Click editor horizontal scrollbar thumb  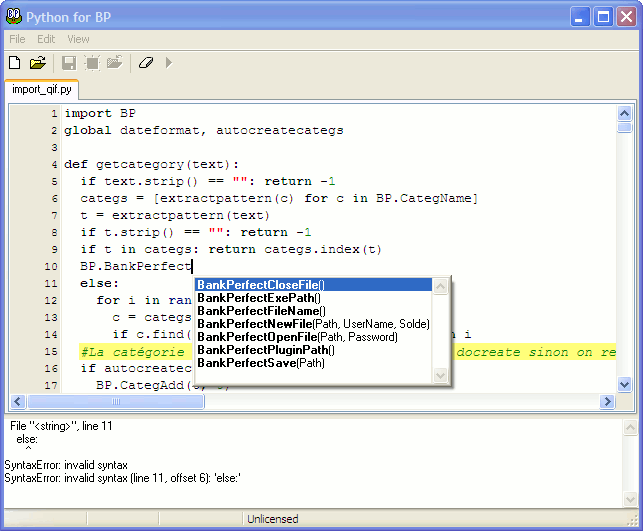tap(116, 401)
